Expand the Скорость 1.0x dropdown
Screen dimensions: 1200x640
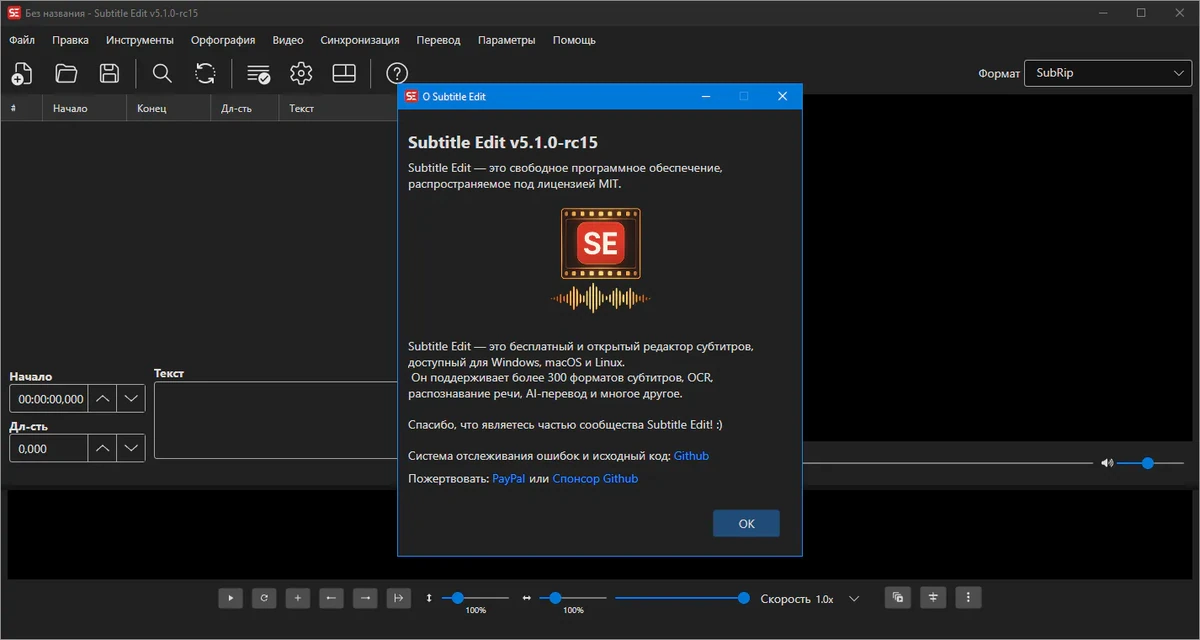pyautogui.click(x=854, y=599)
